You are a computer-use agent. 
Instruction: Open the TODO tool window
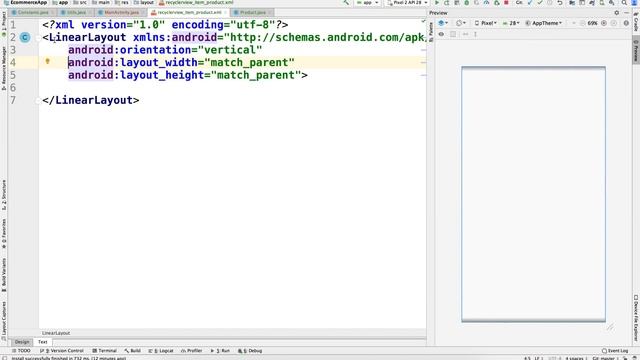21,351
